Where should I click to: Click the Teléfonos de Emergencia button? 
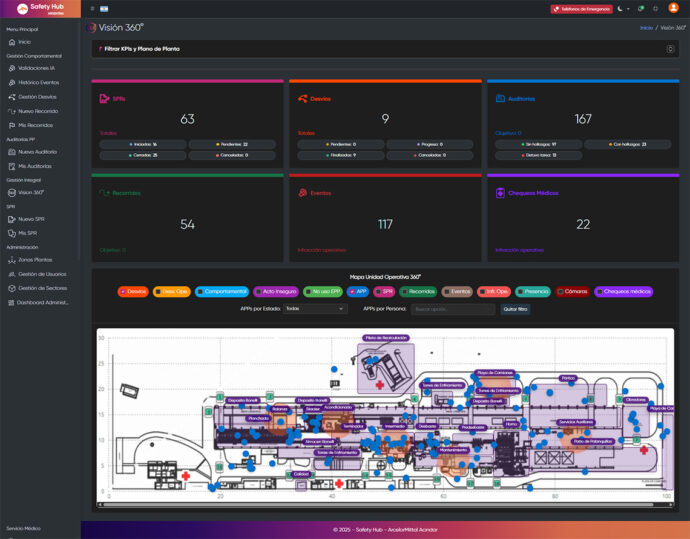(x=581, y=9)
